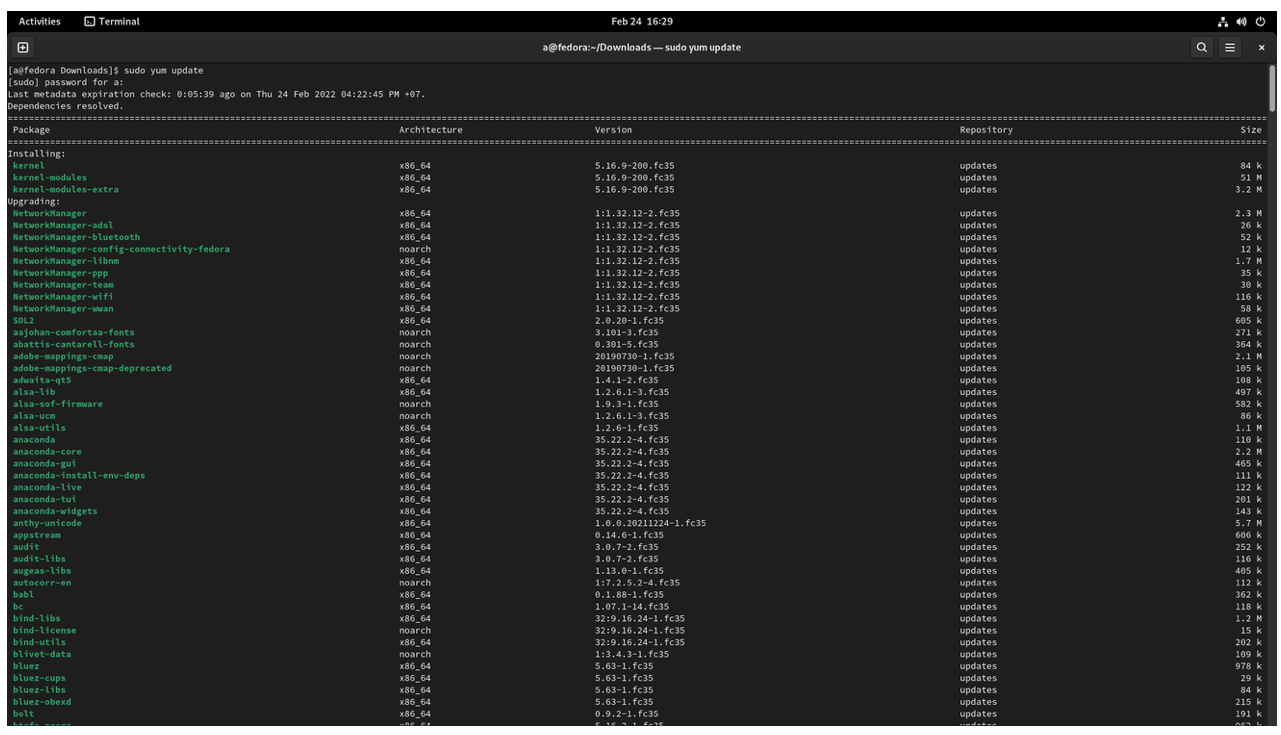Select the kernel package name

click(28, 166)
